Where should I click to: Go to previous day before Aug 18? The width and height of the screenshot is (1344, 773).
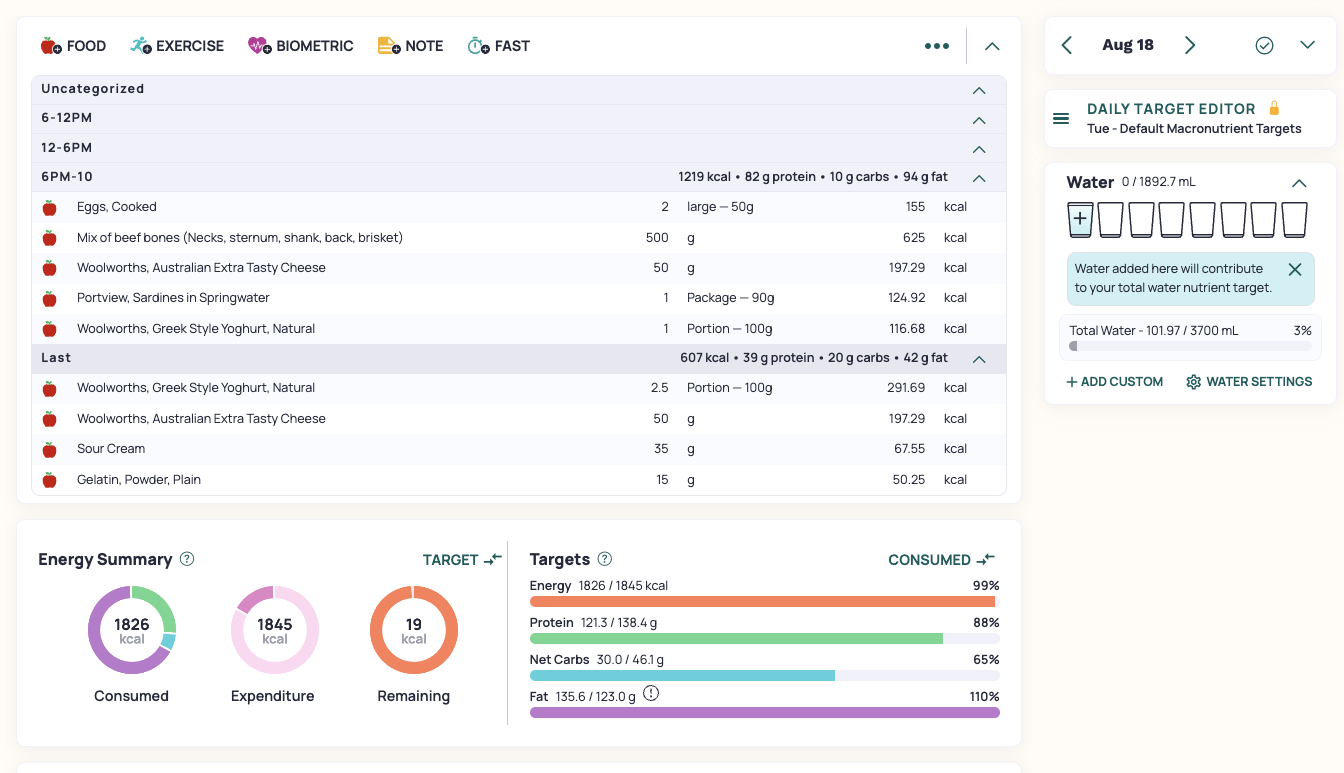tap(1067, 45)
